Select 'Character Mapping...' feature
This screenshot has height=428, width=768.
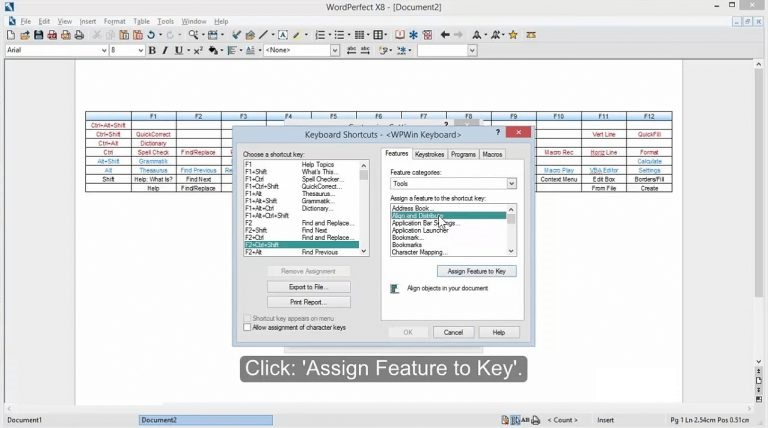coord(449,252)
